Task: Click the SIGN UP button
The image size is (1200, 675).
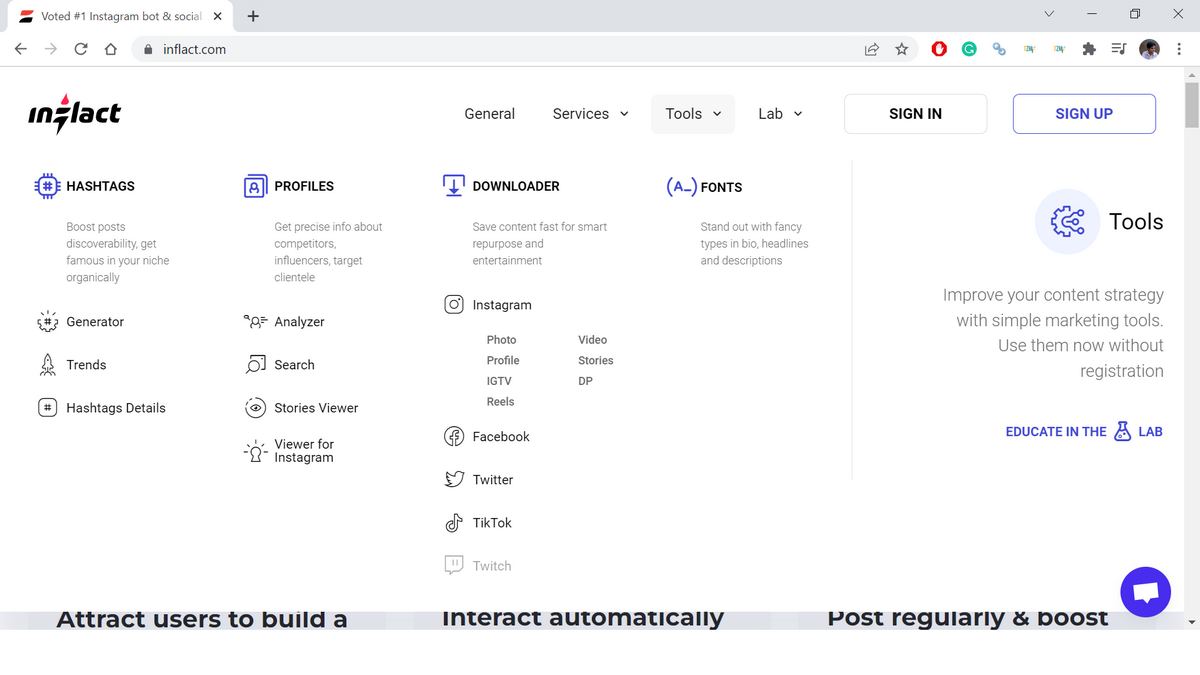Action: click(x=1084, y=114)
